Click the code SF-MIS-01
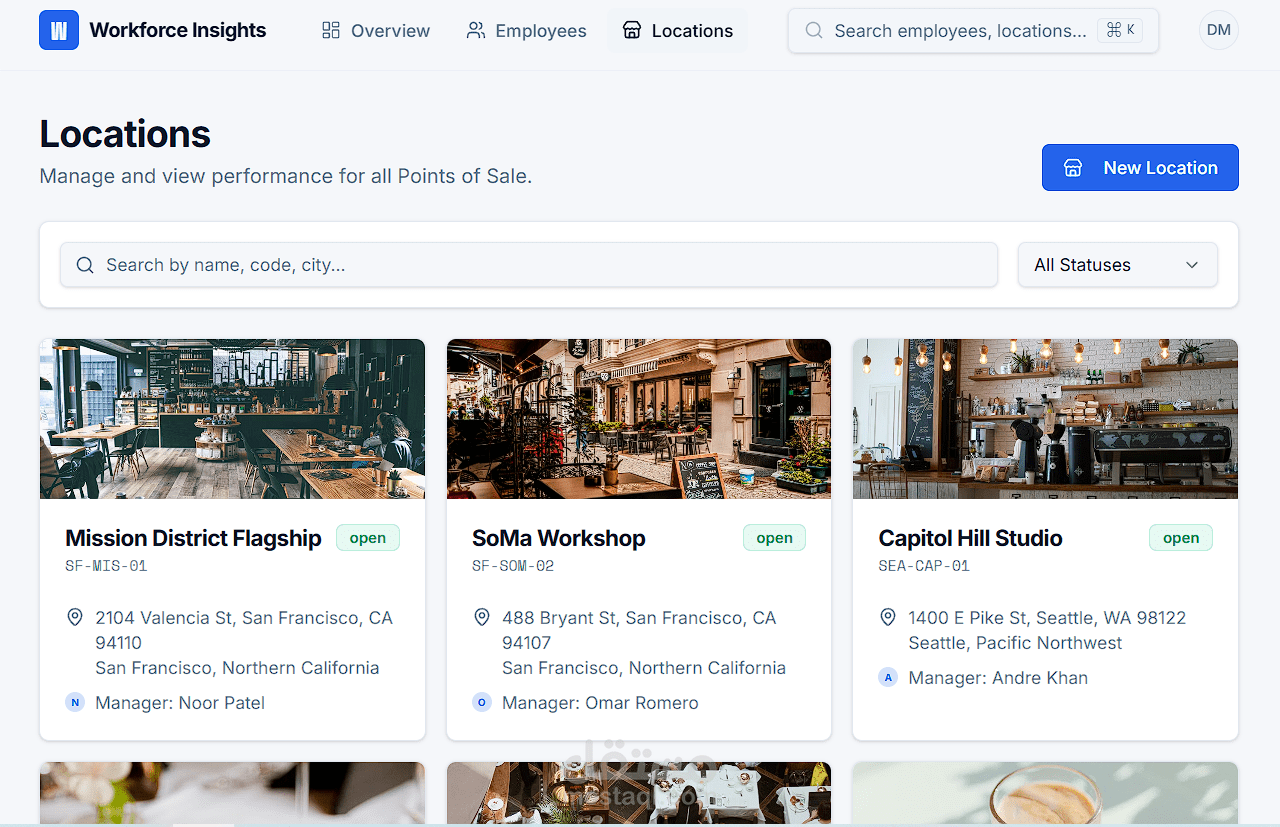Viewport: 1280px width, 827px height. click(x=107, y=566)
